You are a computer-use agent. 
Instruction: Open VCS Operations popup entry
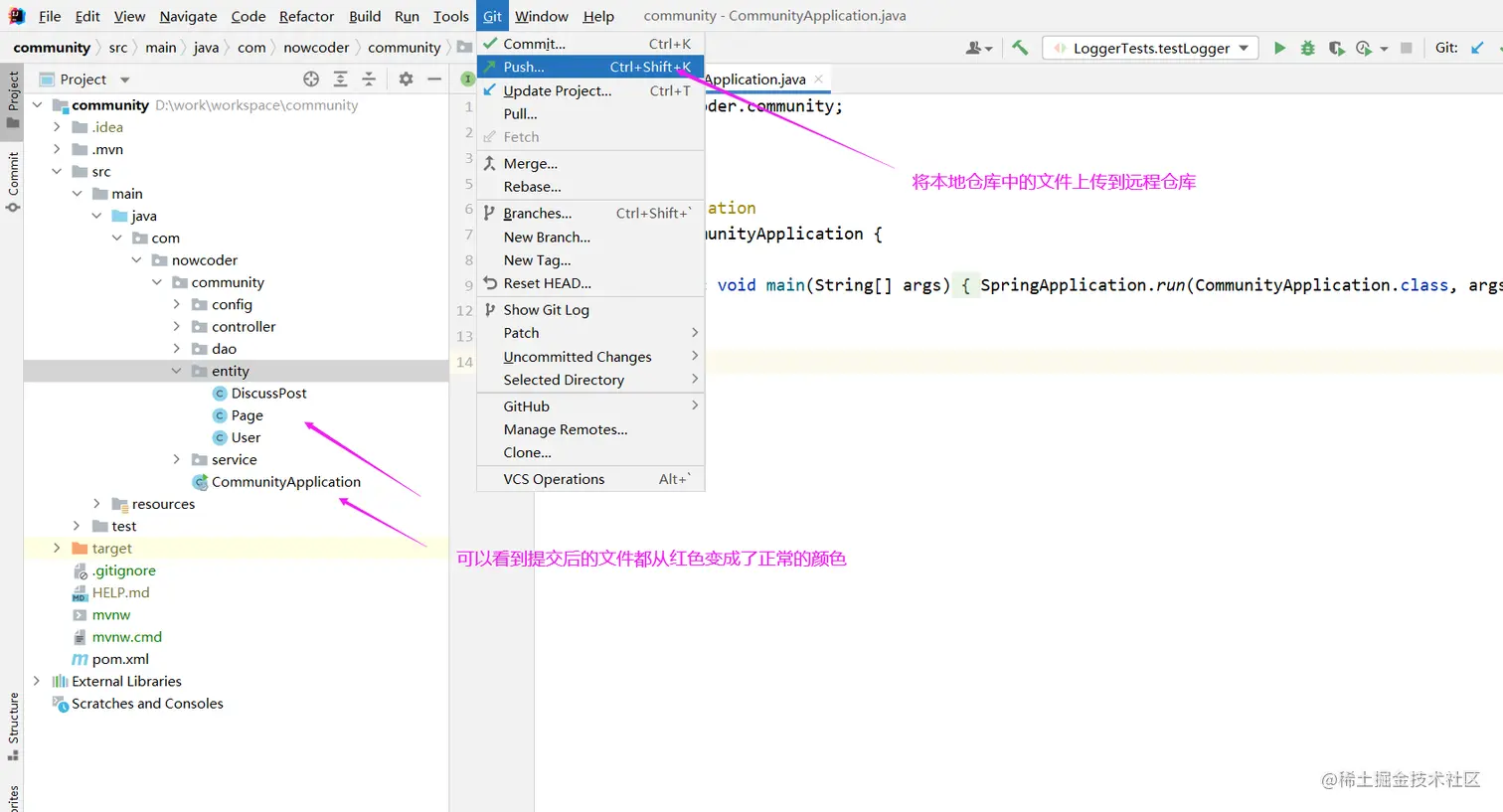point(590,479)
